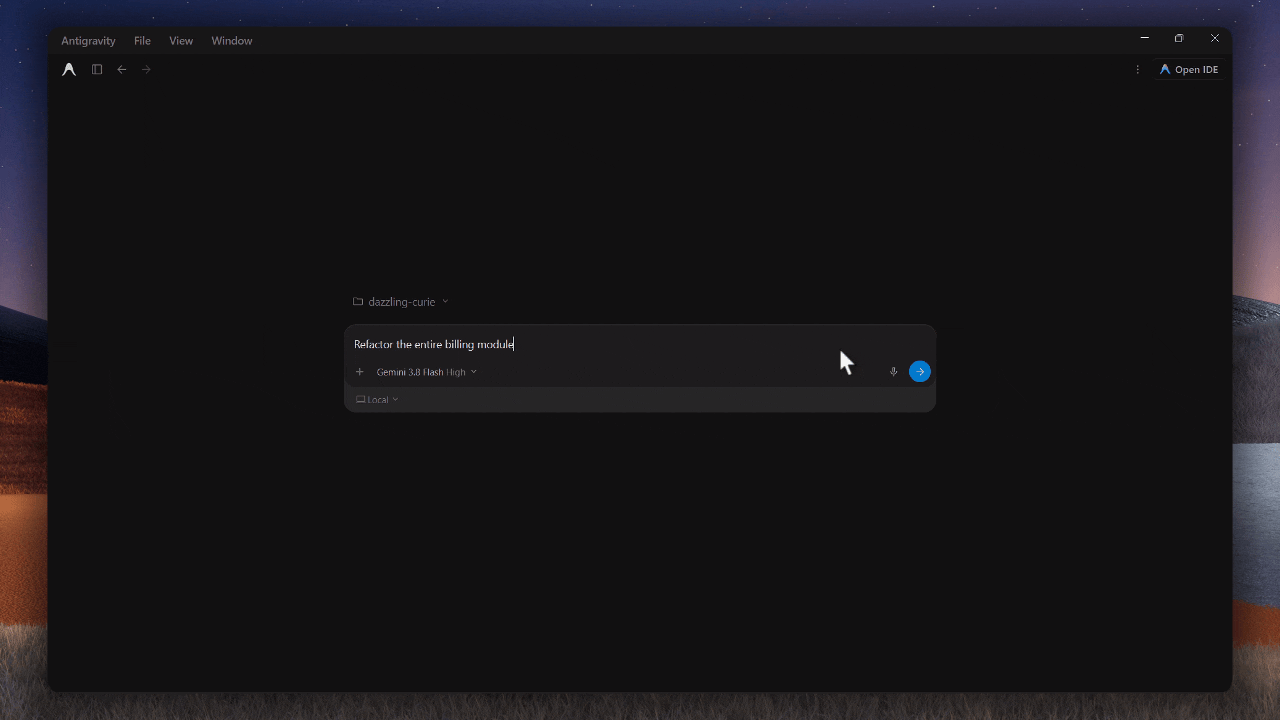Open the three-dot more options menu

point(1138,70)
